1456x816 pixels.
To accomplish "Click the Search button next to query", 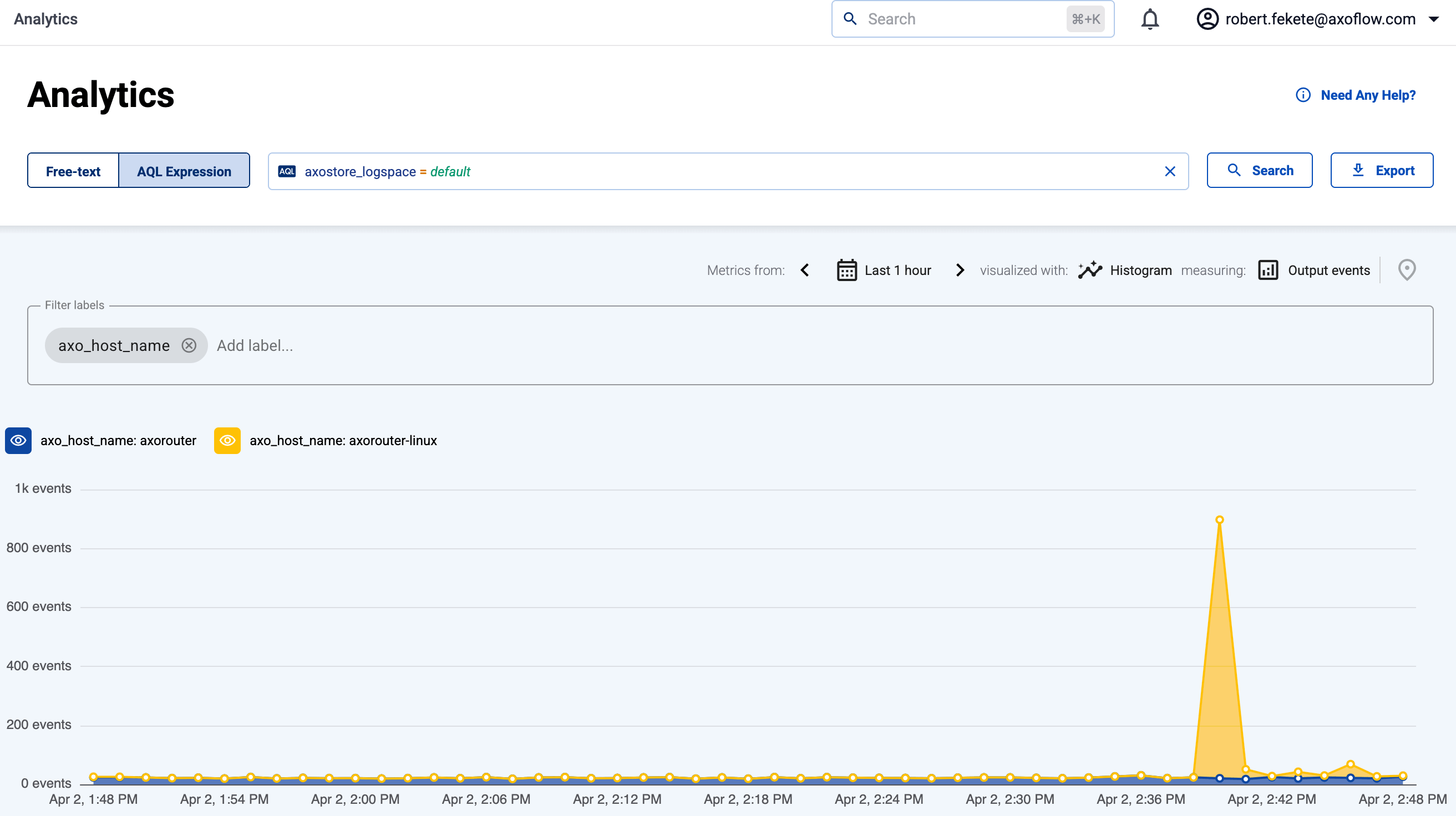I will click(x=1259, y=171).
